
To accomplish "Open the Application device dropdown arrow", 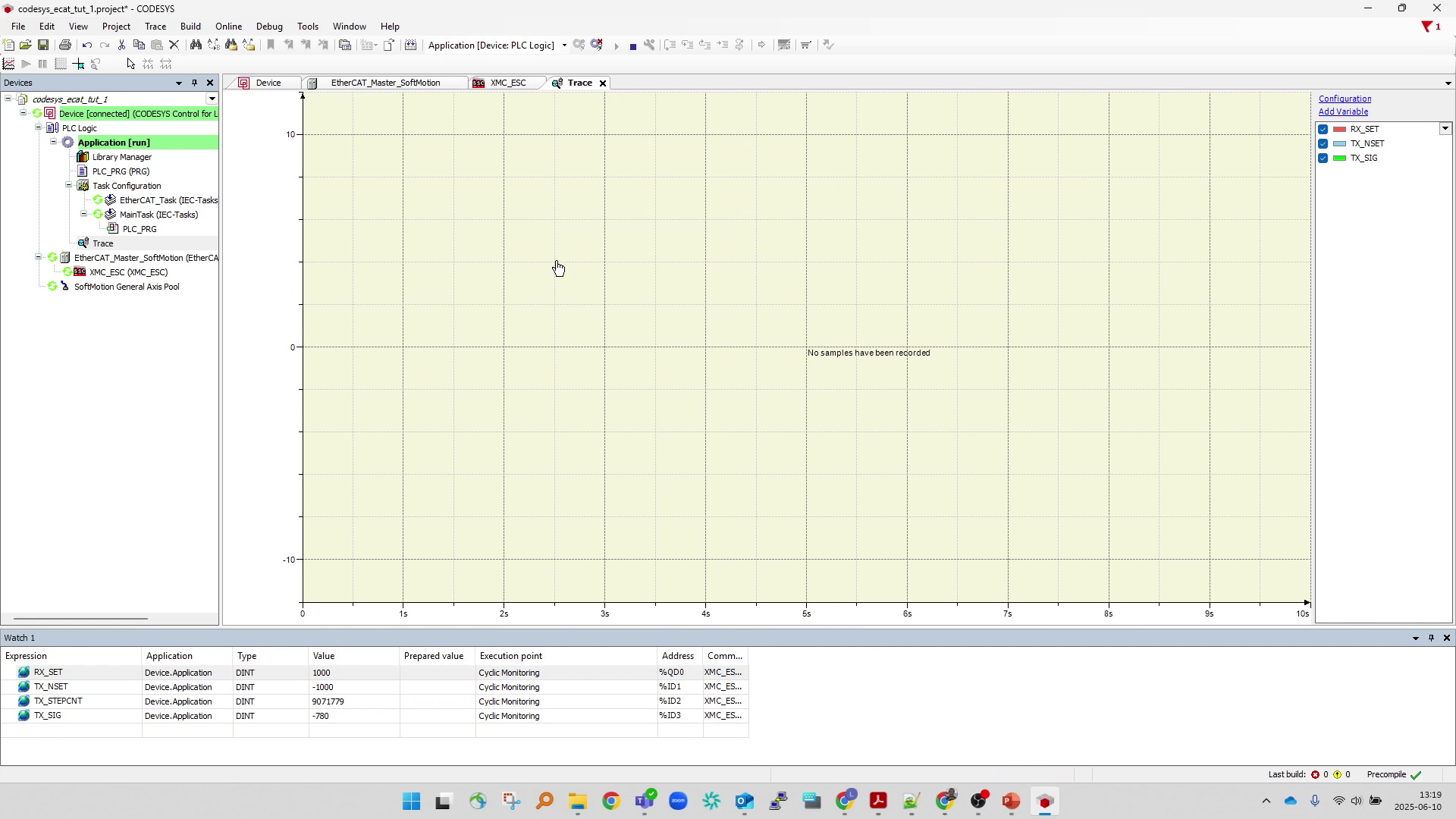I will coord(564,45).
